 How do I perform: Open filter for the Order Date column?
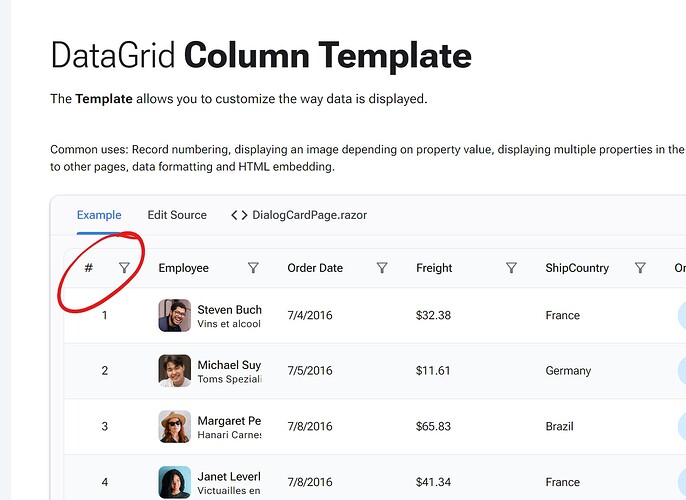click(x=382, y=268)
